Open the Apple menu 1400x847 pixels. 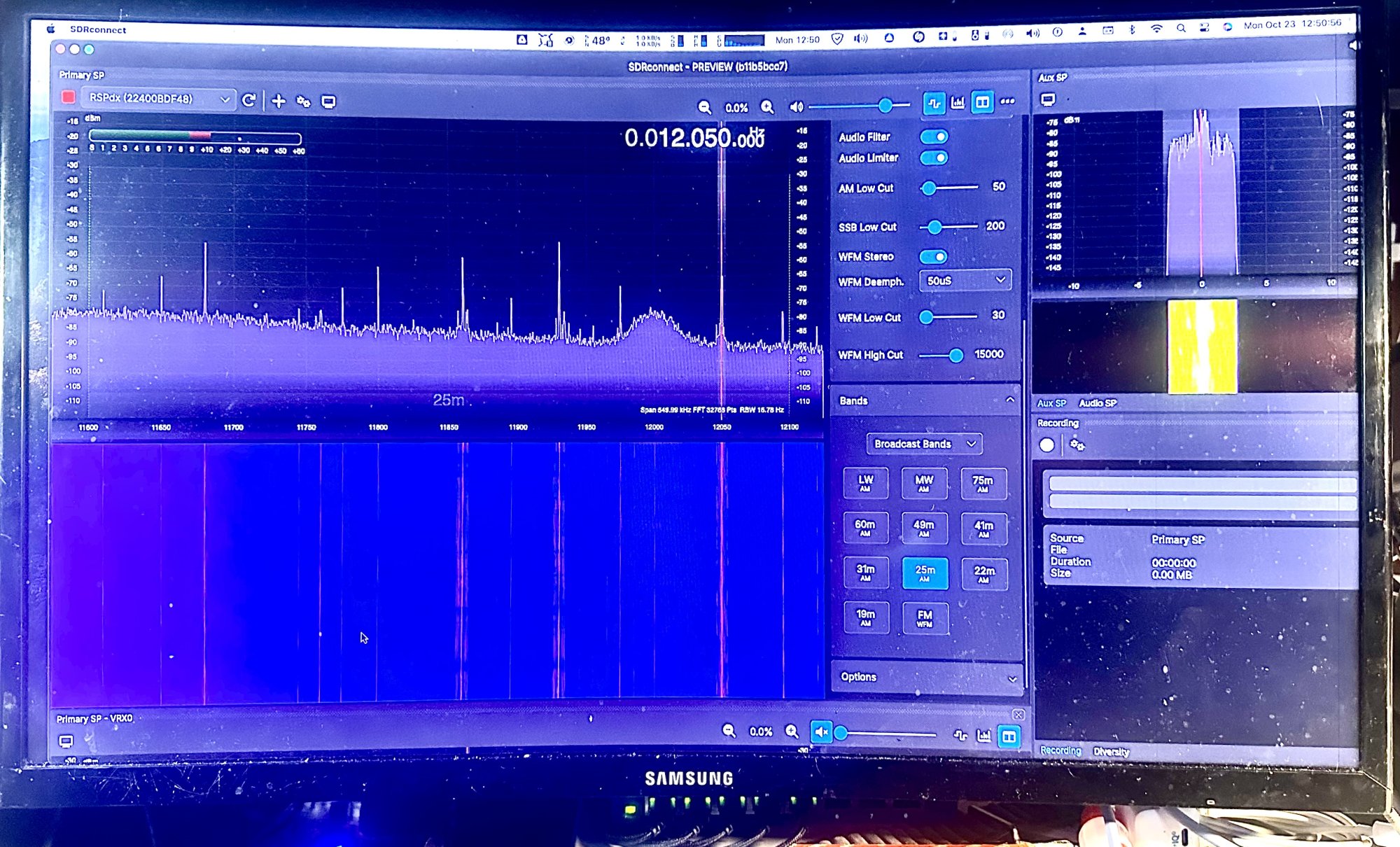[50, 29]
